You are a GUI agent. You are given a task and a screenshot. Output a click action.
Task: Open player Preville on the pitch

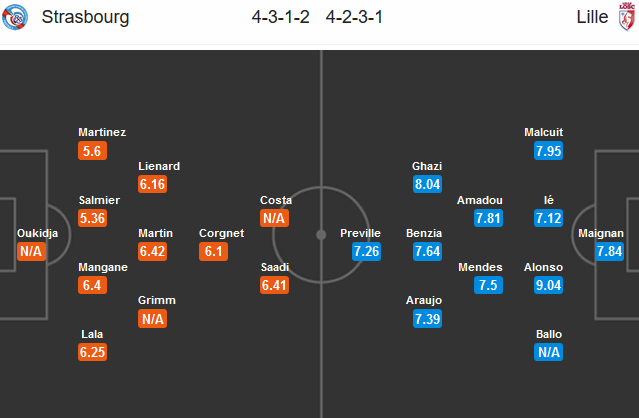click(x=361, y=234)
